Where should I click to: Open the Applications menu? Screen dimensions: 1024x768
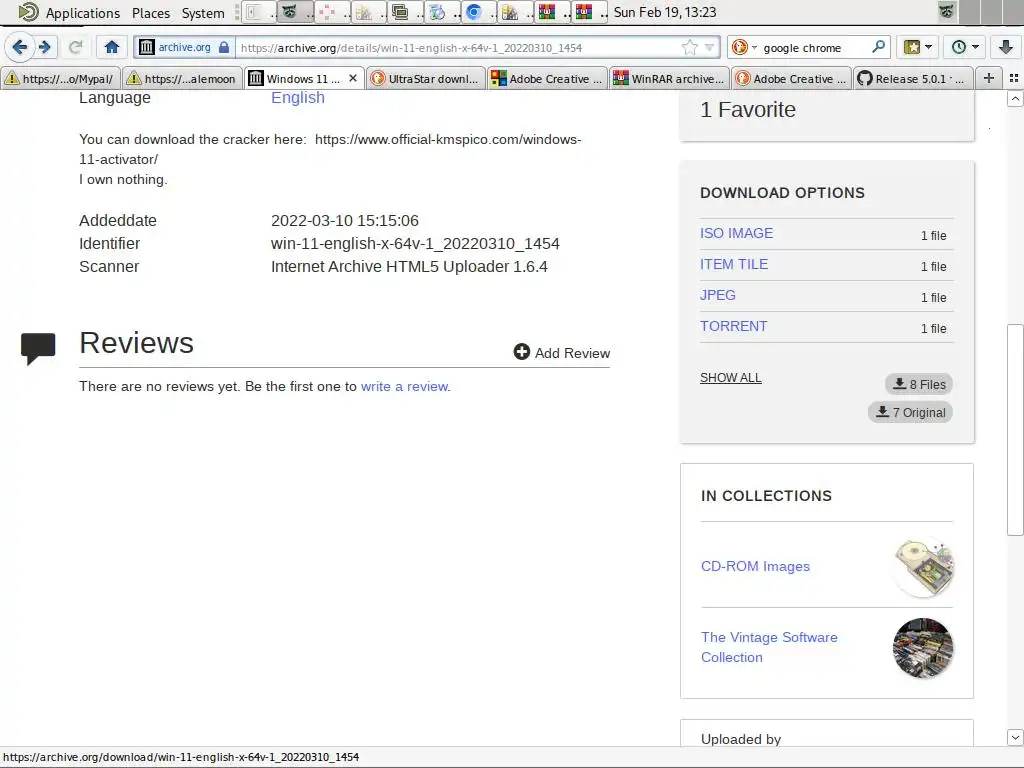coord(82,12)
